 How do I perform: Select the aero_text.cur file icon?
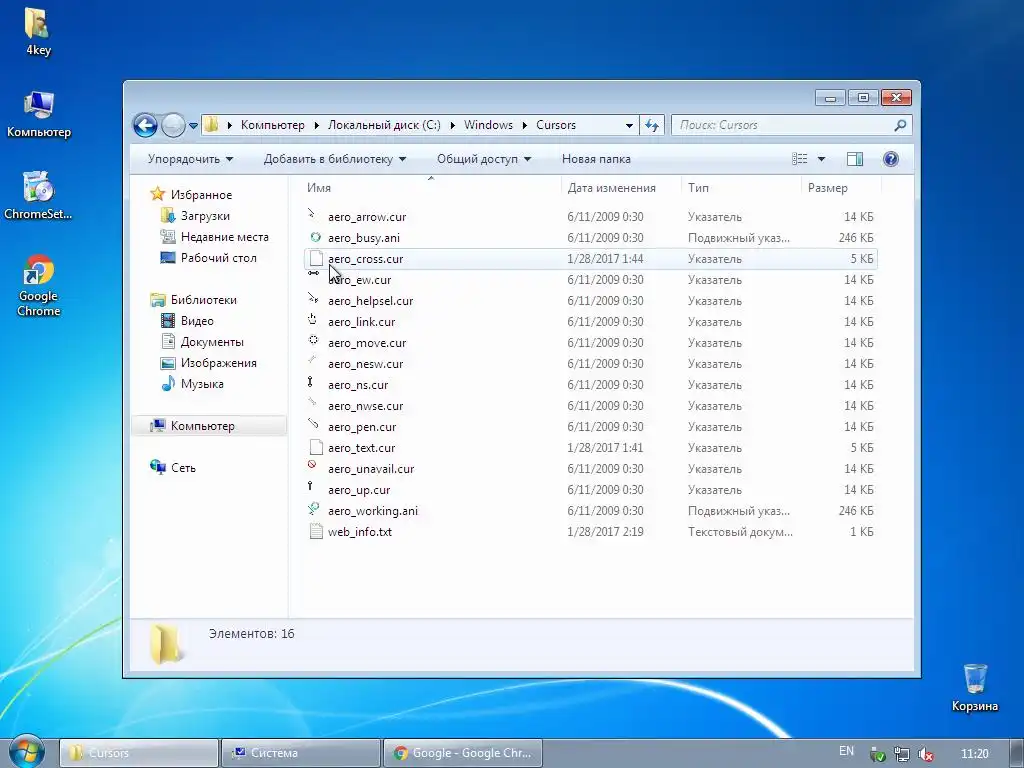click(316, 447)
